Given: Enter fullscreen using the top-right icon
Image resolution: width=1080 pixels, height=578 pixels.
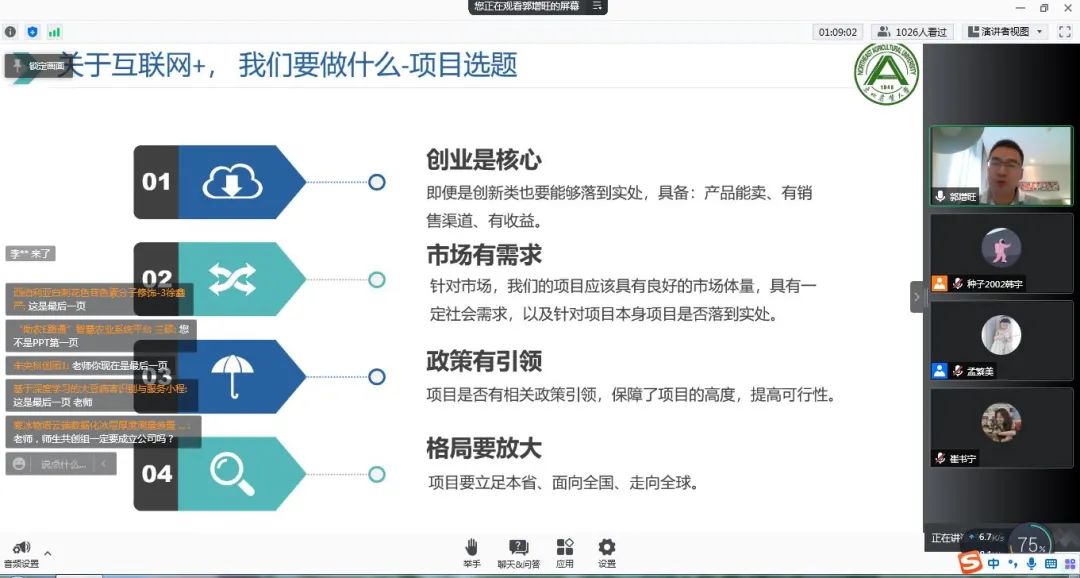Looking at the screenshot, I should (1064, 32).
